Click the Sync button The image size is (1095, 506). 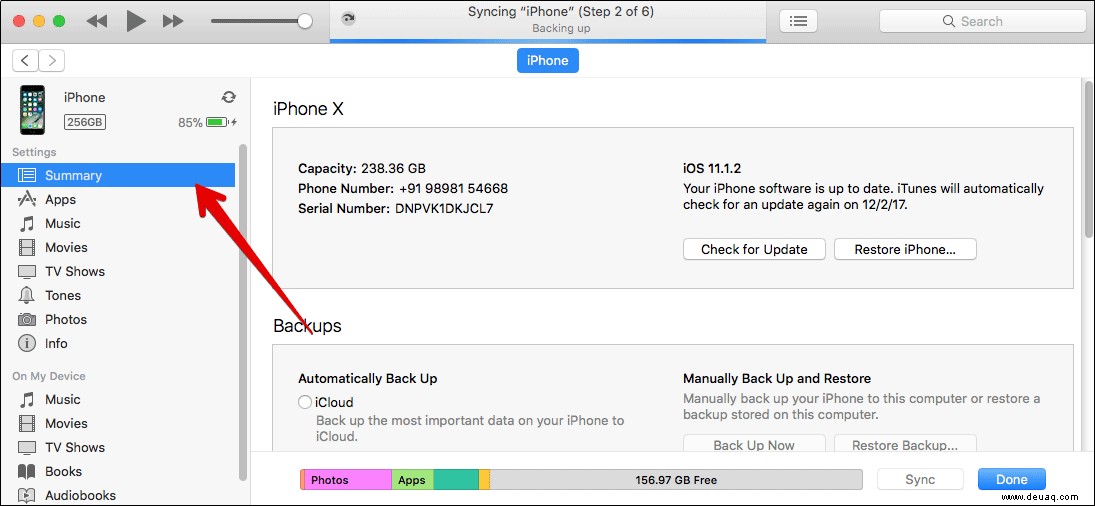point(920,479)
